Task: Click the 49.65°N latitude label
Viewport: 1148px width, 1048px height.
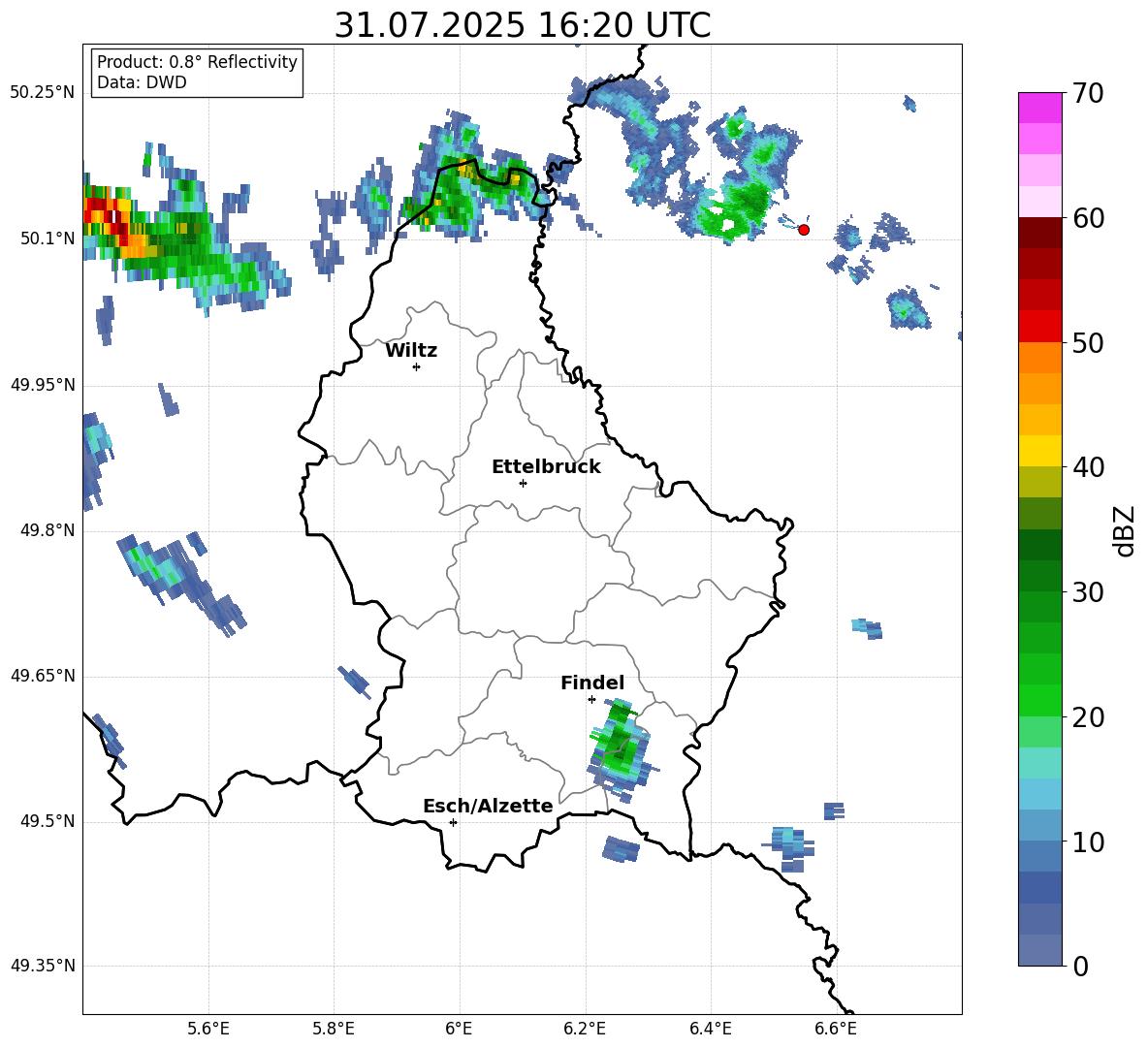Action: [43, 676]
